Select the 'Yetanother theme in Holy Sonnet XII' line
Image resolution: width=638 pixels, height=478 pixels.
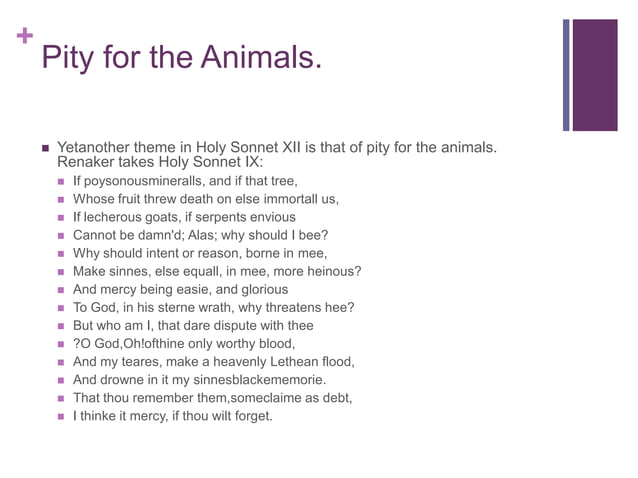[x=277, y=147]
